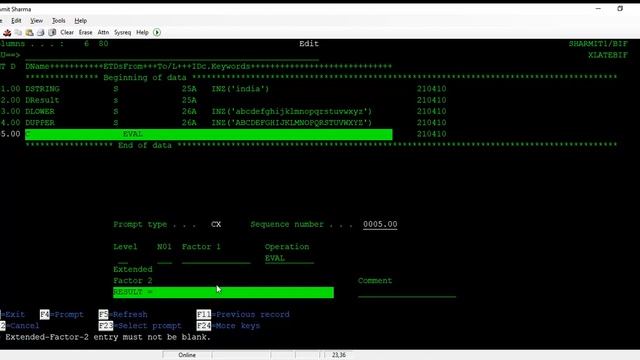The height and width of the screenshot is (360, 640).
Task: Click F11=Previous record function key
Action: pyautogui.click(x=243, y=315)
